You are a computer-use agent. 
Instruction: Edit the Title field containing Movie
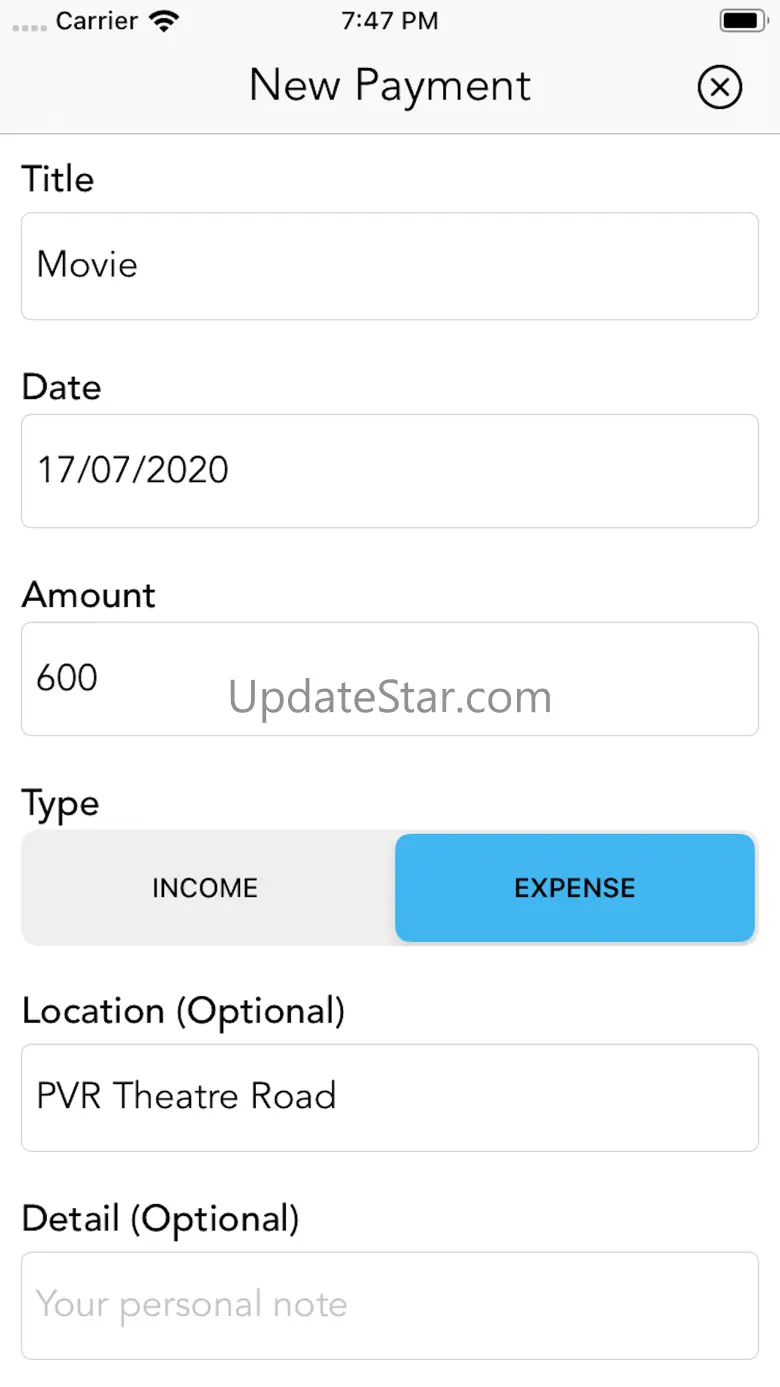pyautogui.click(x=390, y=266)
